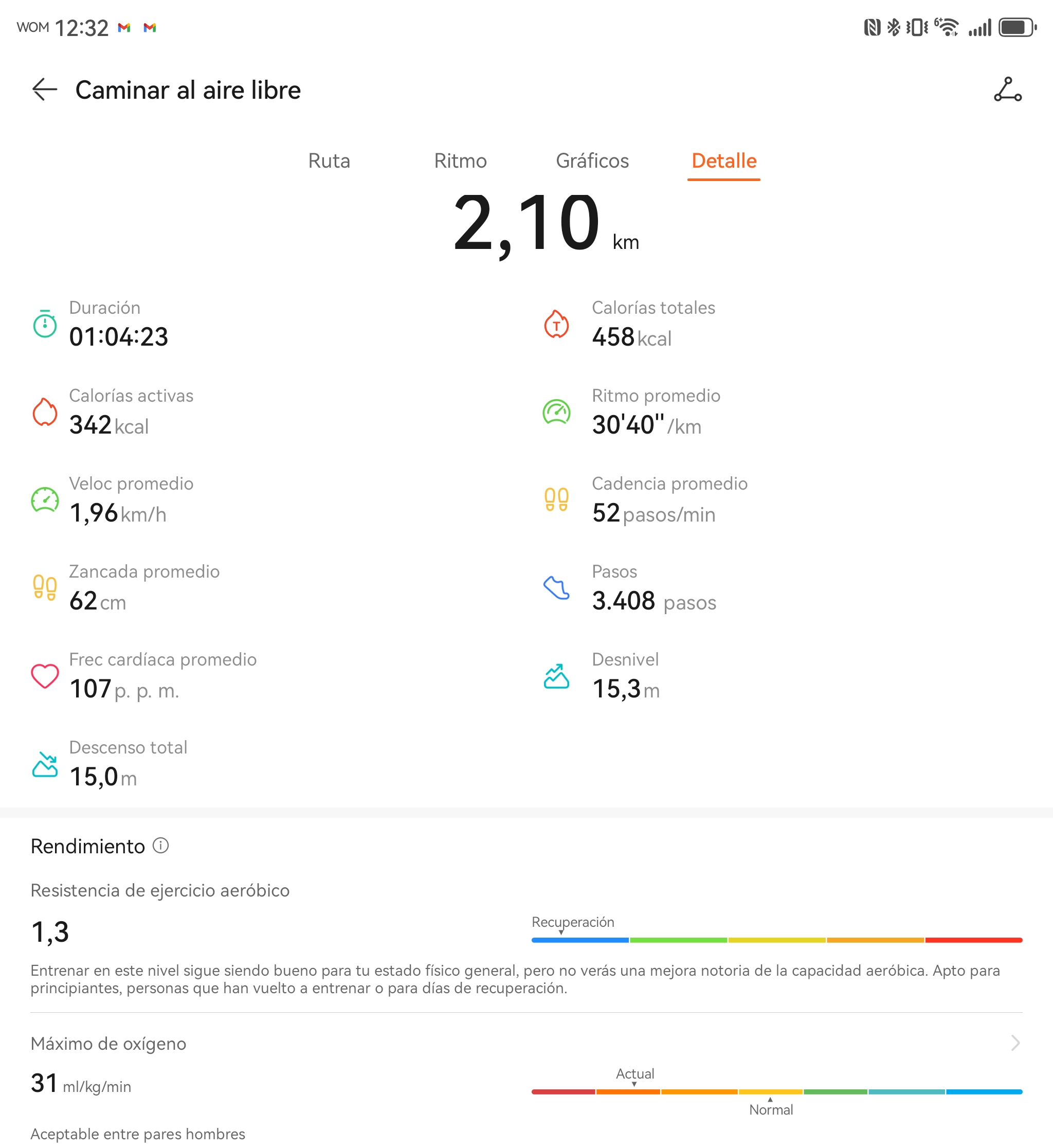The image size is (1053, 1148).
Task: Open Máximo de oxígeno details
Action: [x=108, y=1043]
